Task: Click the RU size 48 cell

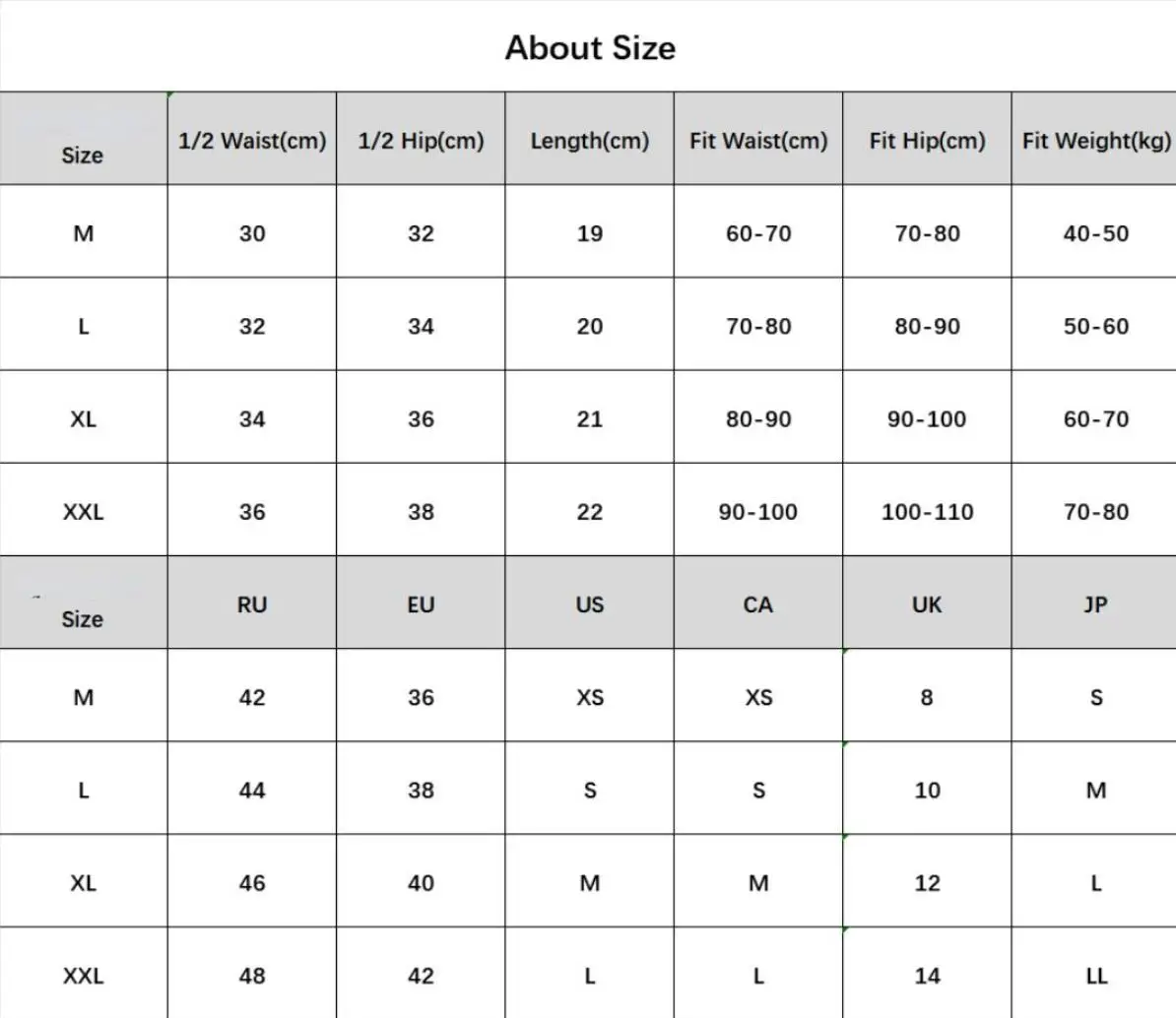Action: point(252,976)
